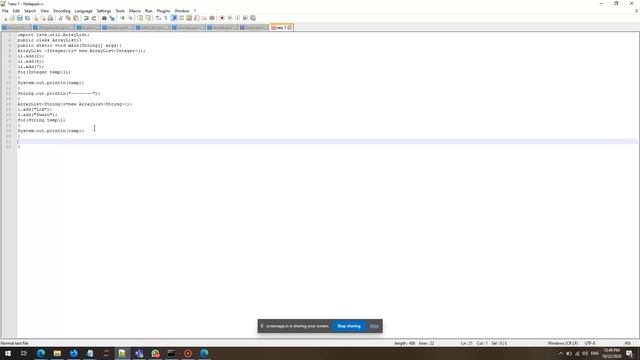Screen dimensions: 640x360
Task: Close the 'new 1' tab
Action: pos(290,27)
